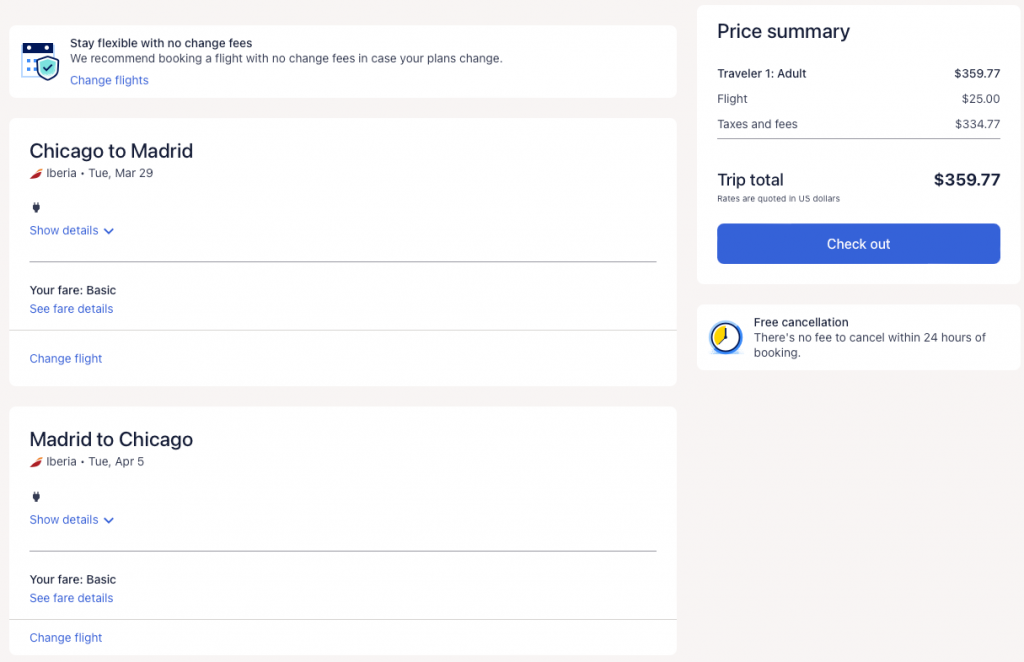The height and width of the screenshot is (662, 1024).
Task: Expand Show details for Madrid to Chicago
Action: click(71, 520)
